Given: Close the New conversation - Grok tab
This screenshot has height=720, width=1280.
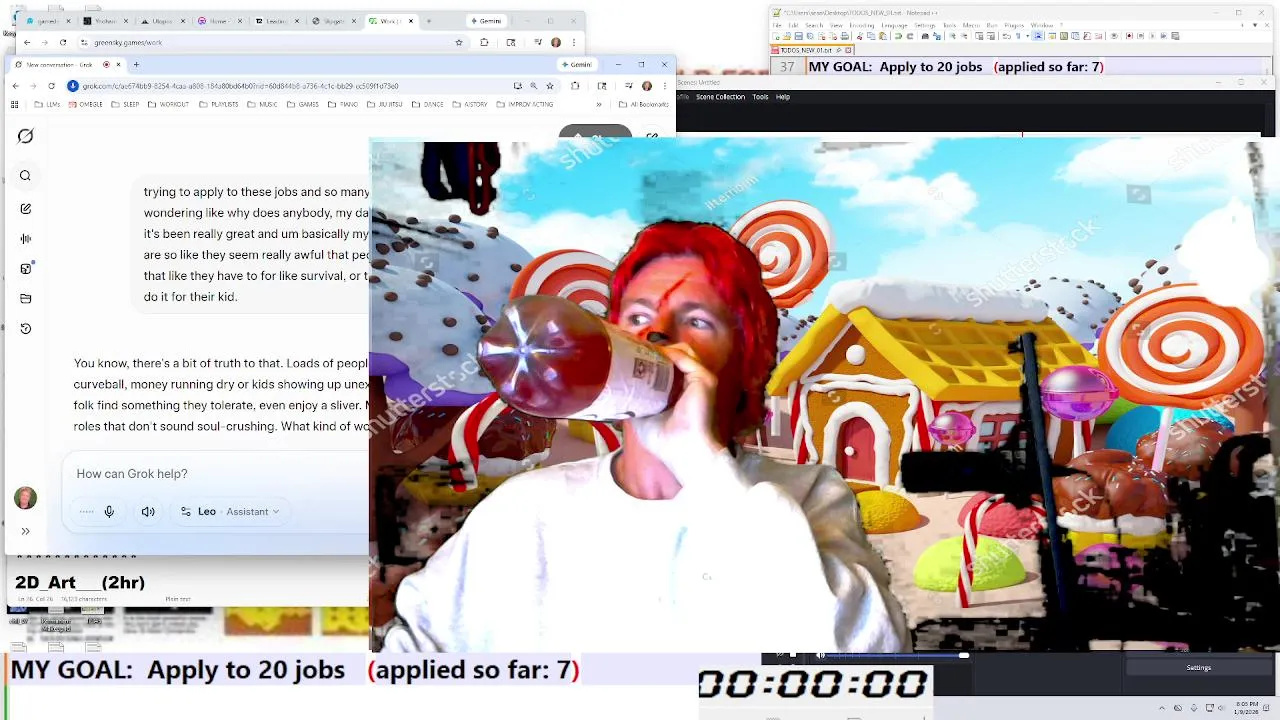Looking at the screenshot, I should [x=118, y=64].
